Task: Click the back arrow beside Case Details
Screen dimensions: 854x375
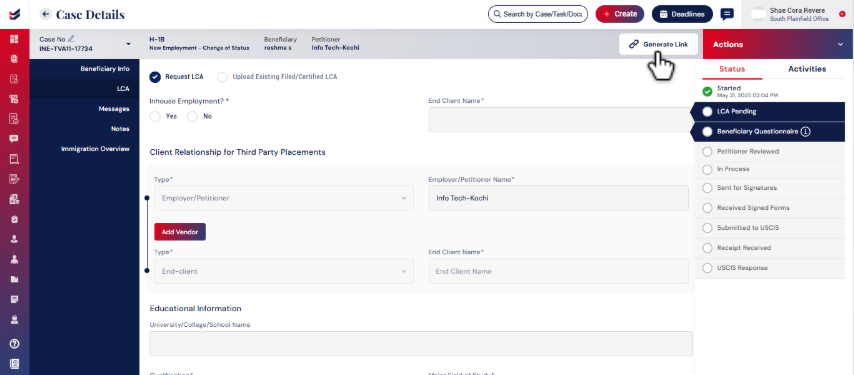Action: click(45, 14)
